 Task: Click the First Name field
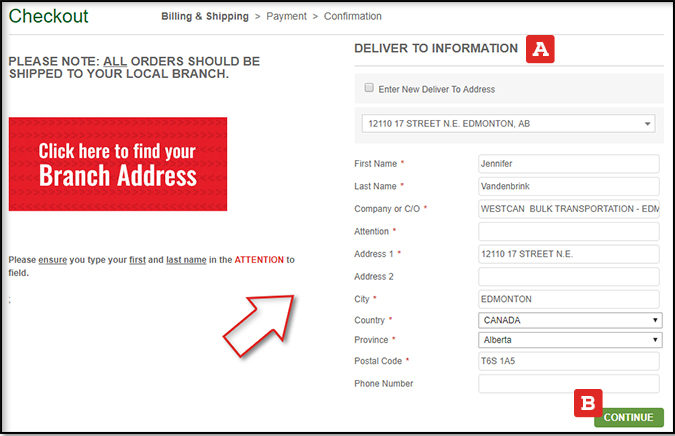click(569, 164)
